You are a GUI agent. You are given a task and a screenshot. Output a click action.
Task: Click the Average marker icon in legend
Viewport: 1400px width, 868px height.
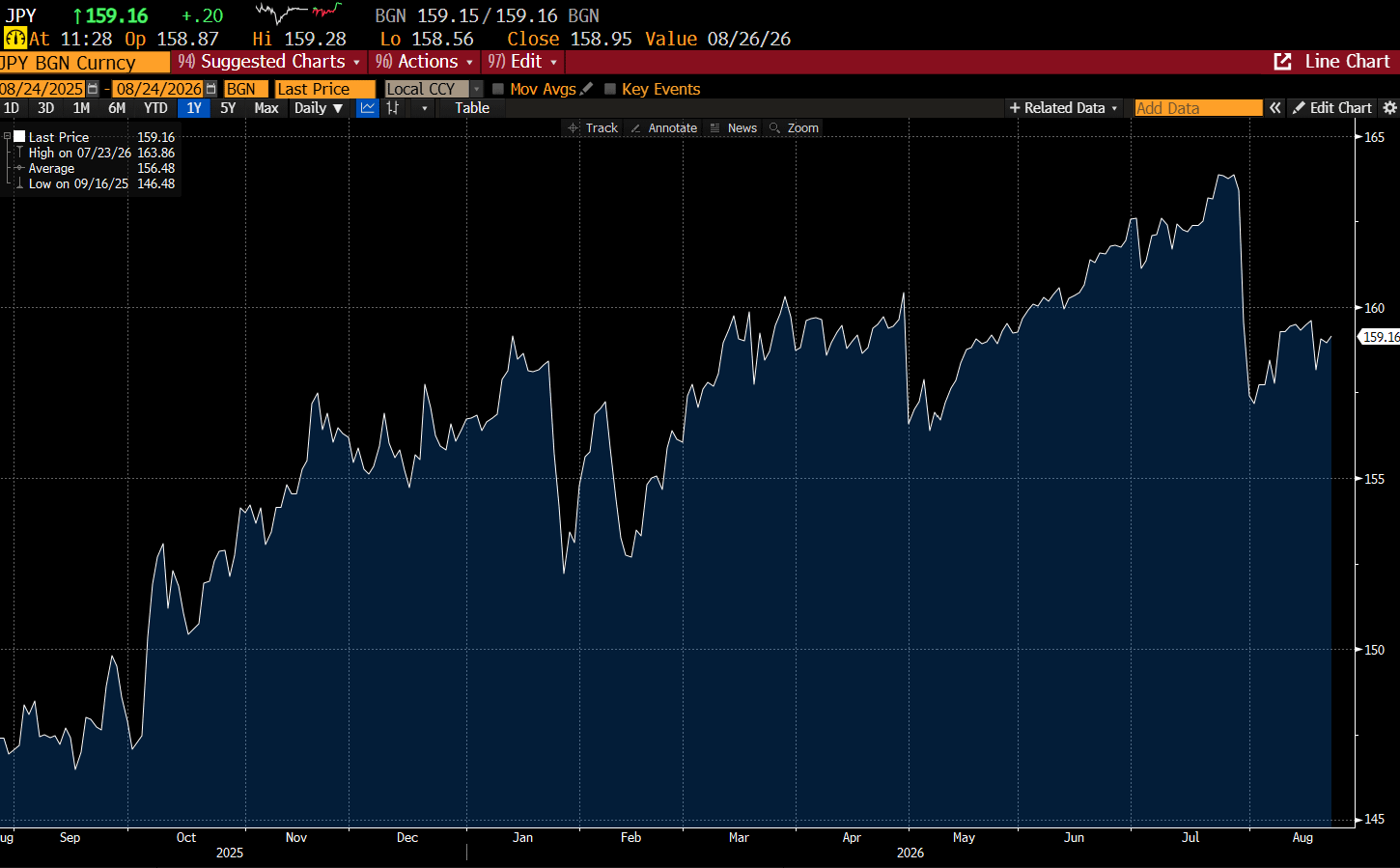click(x=19, y=168)
